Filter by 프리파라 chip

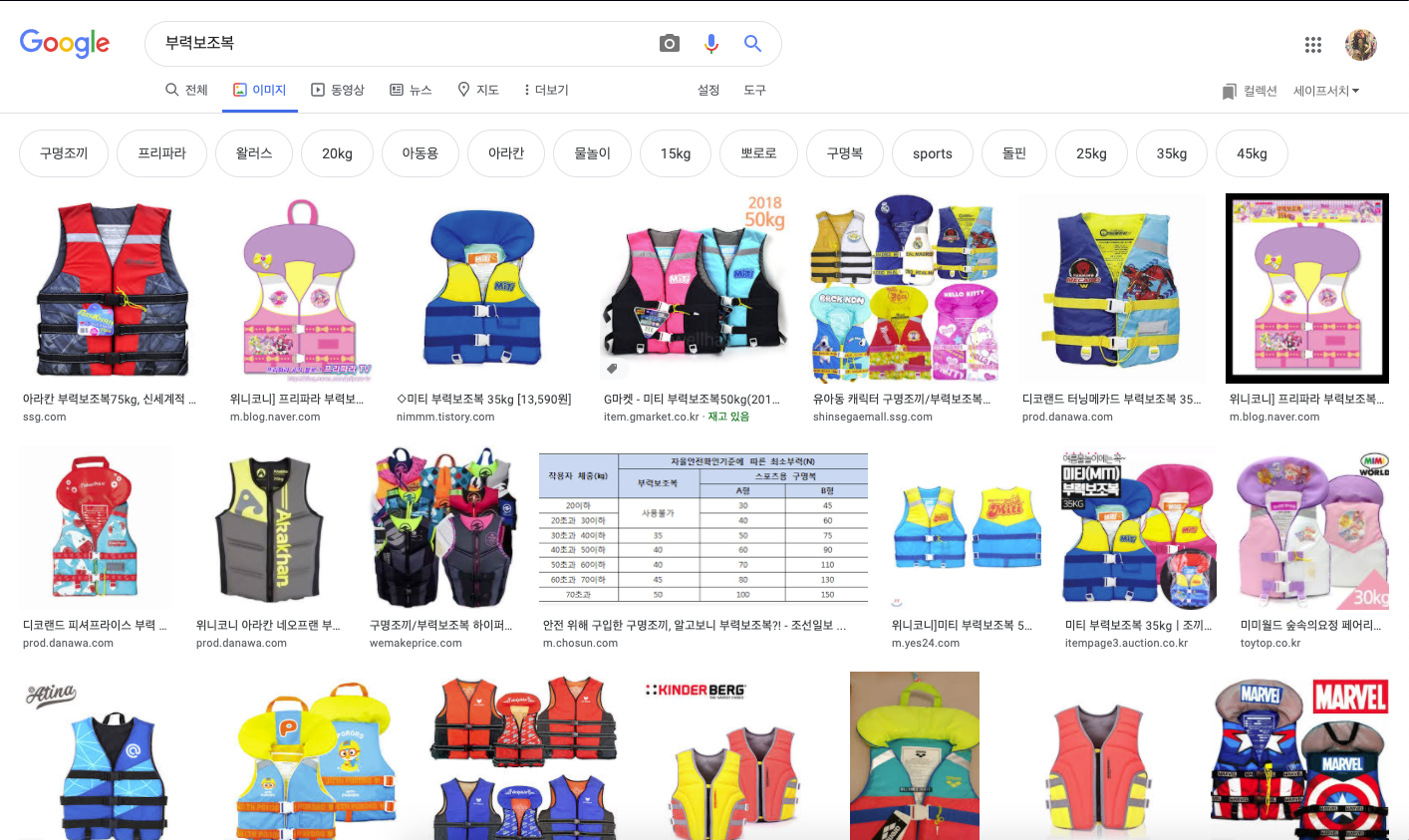162,153
